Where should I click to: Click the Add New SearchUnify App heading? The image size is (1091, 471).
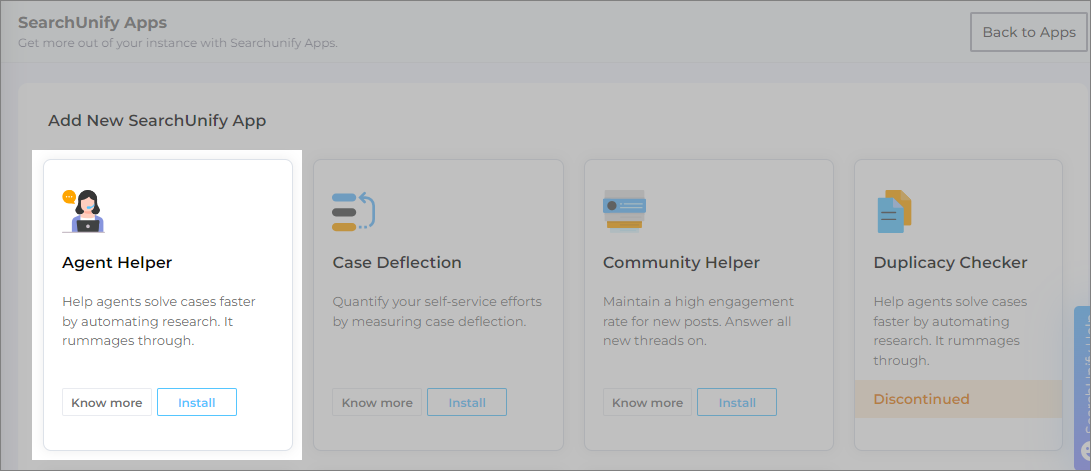pos(157,120)
